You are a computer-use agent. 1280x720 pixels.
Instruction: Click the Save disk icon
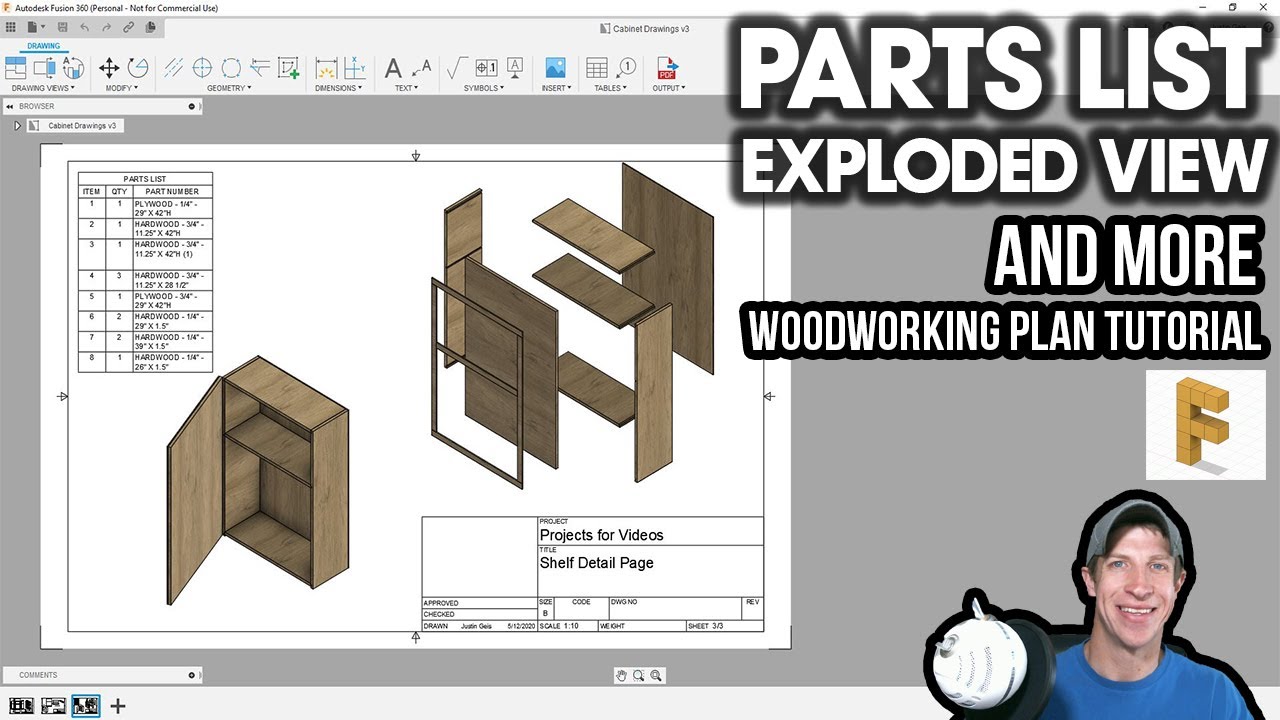click(x=63, y=28)
